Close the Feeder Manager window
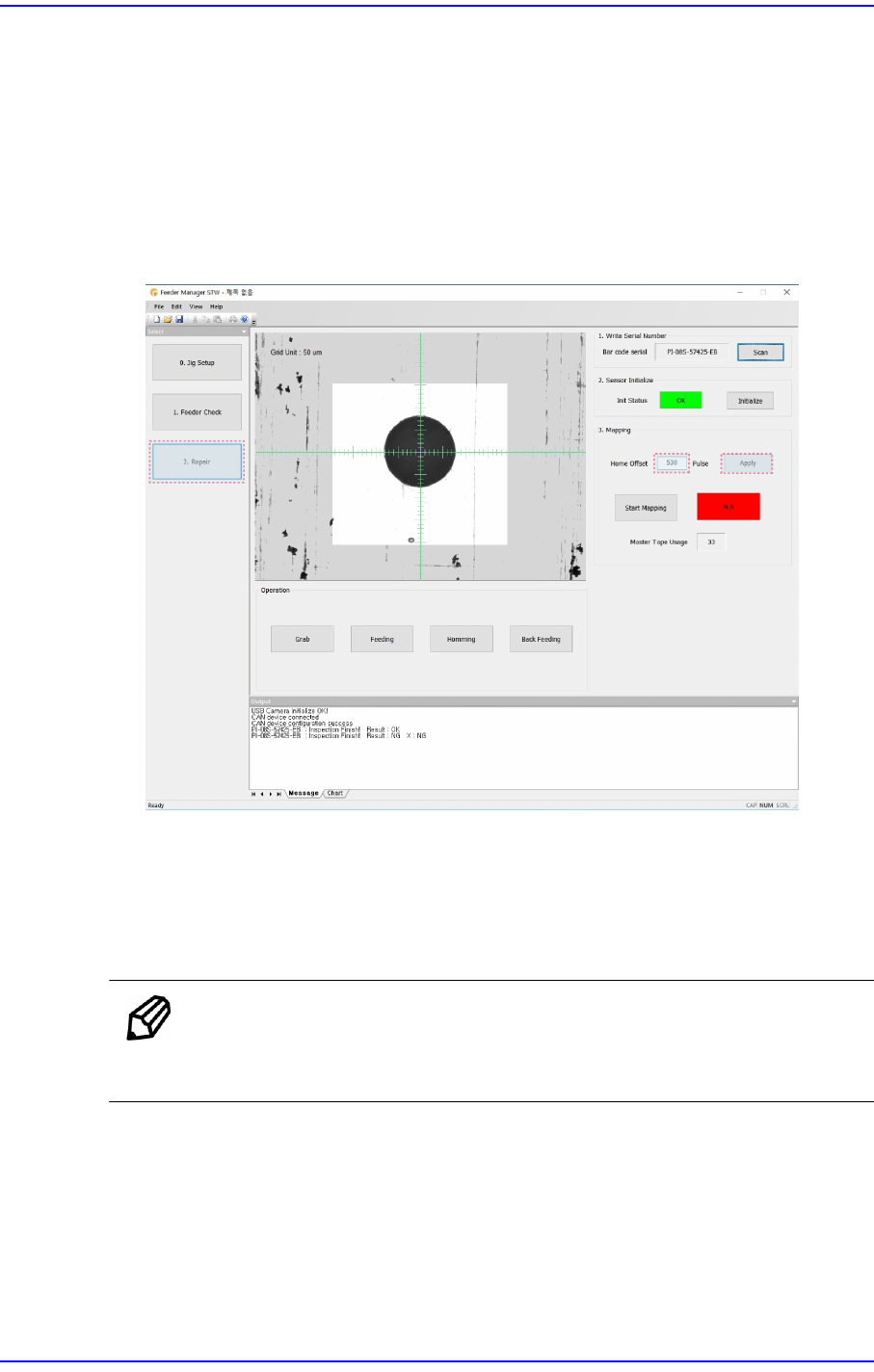 pyautogui.click(x=787, y=292)
